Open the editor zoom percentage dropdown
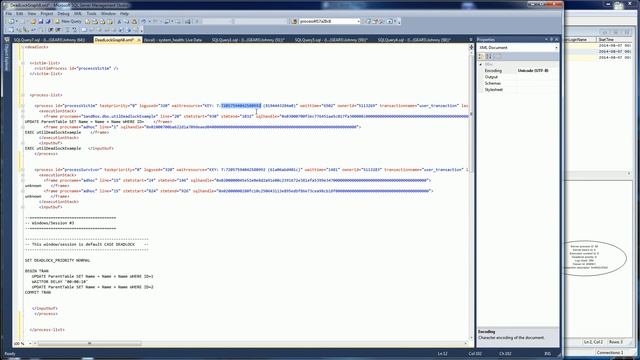The width and height of the screenshot is (640, 360). pyautogui.click(x=29, y=344)
